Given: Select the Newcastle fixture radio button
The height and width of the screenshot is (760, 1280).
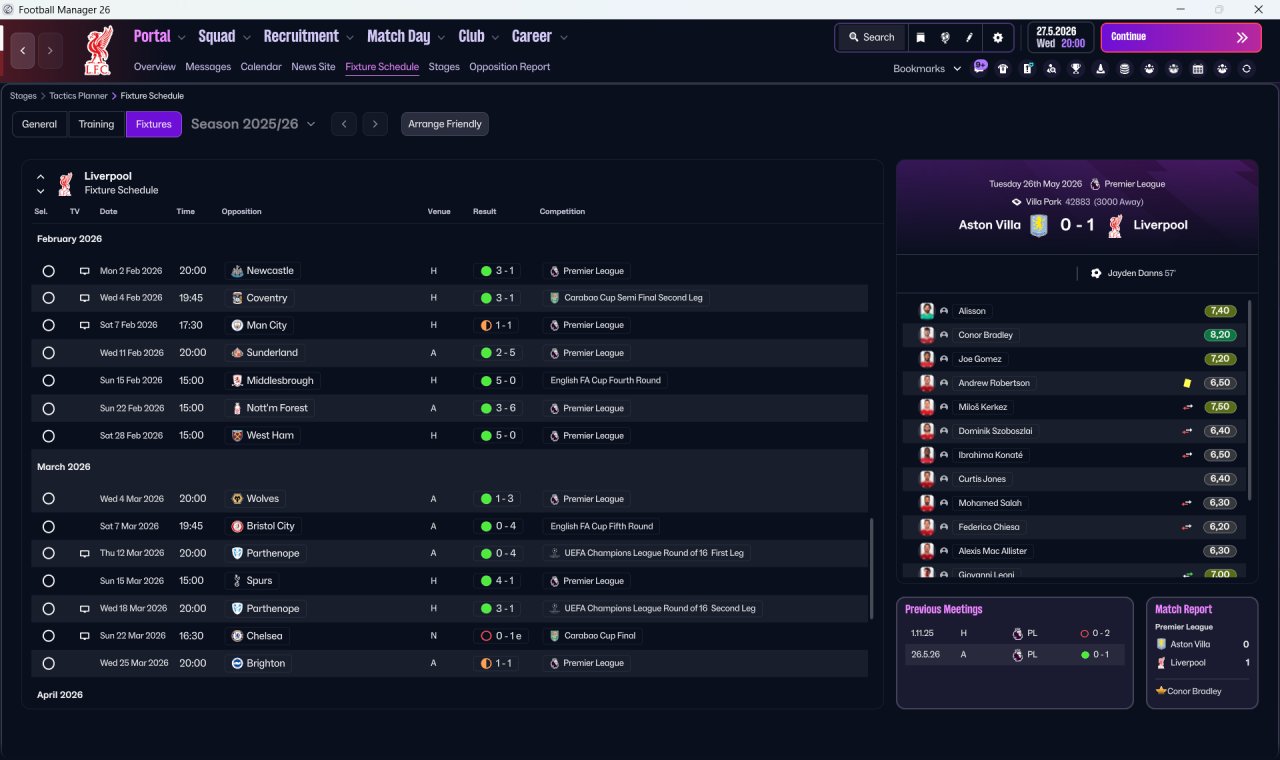Looking at the screenshot, I should (x=48, y=271).
